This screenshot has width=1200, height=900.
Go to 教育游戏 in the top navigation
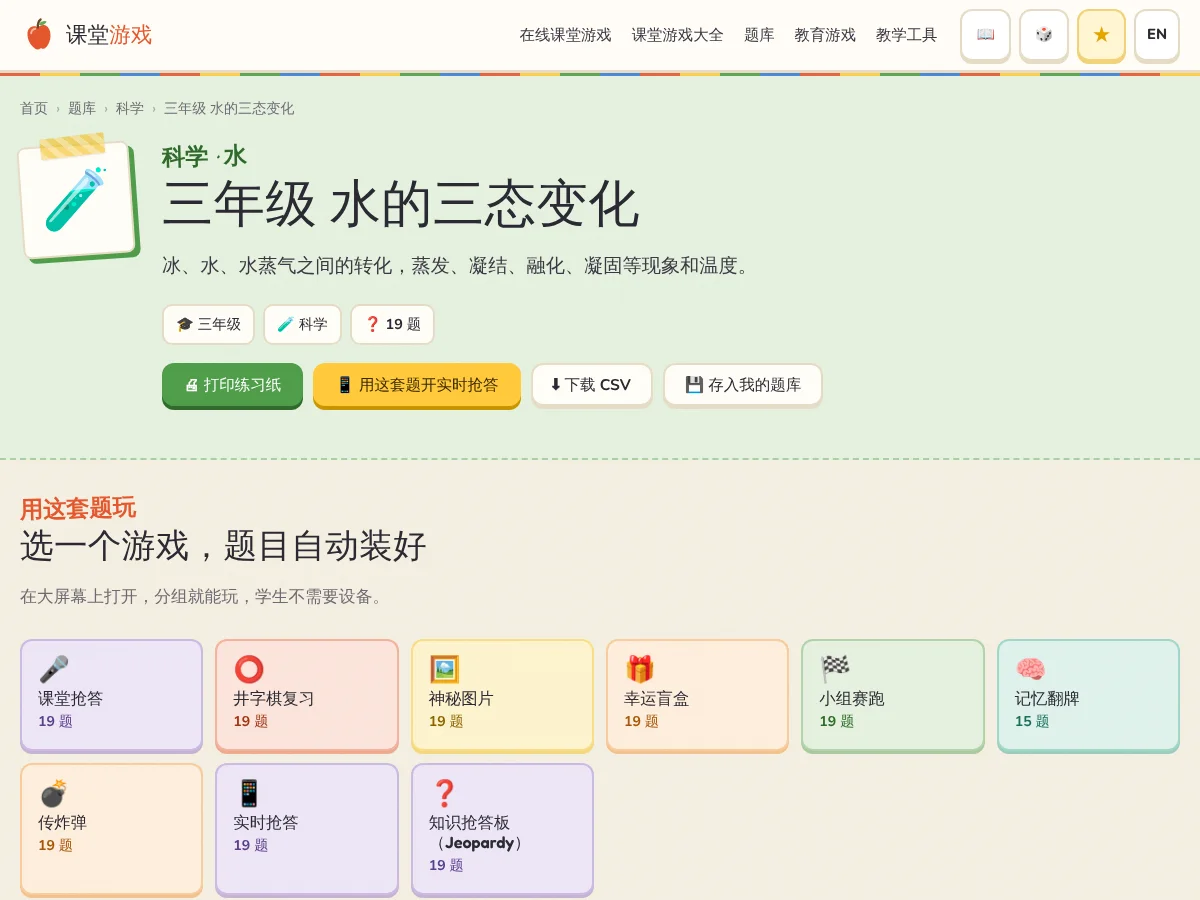(825, 35)
